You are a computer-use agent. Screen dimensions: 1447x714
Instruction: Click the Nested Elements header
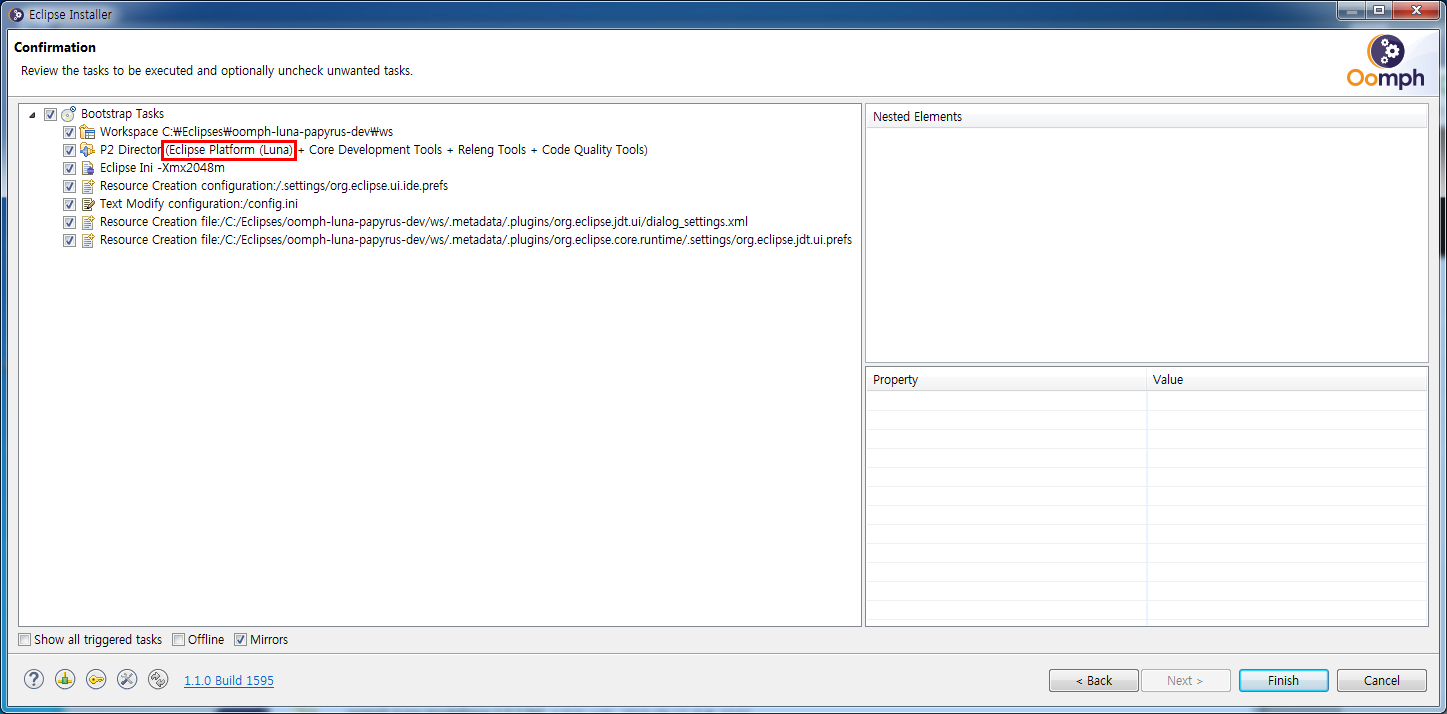(1146, 117)
